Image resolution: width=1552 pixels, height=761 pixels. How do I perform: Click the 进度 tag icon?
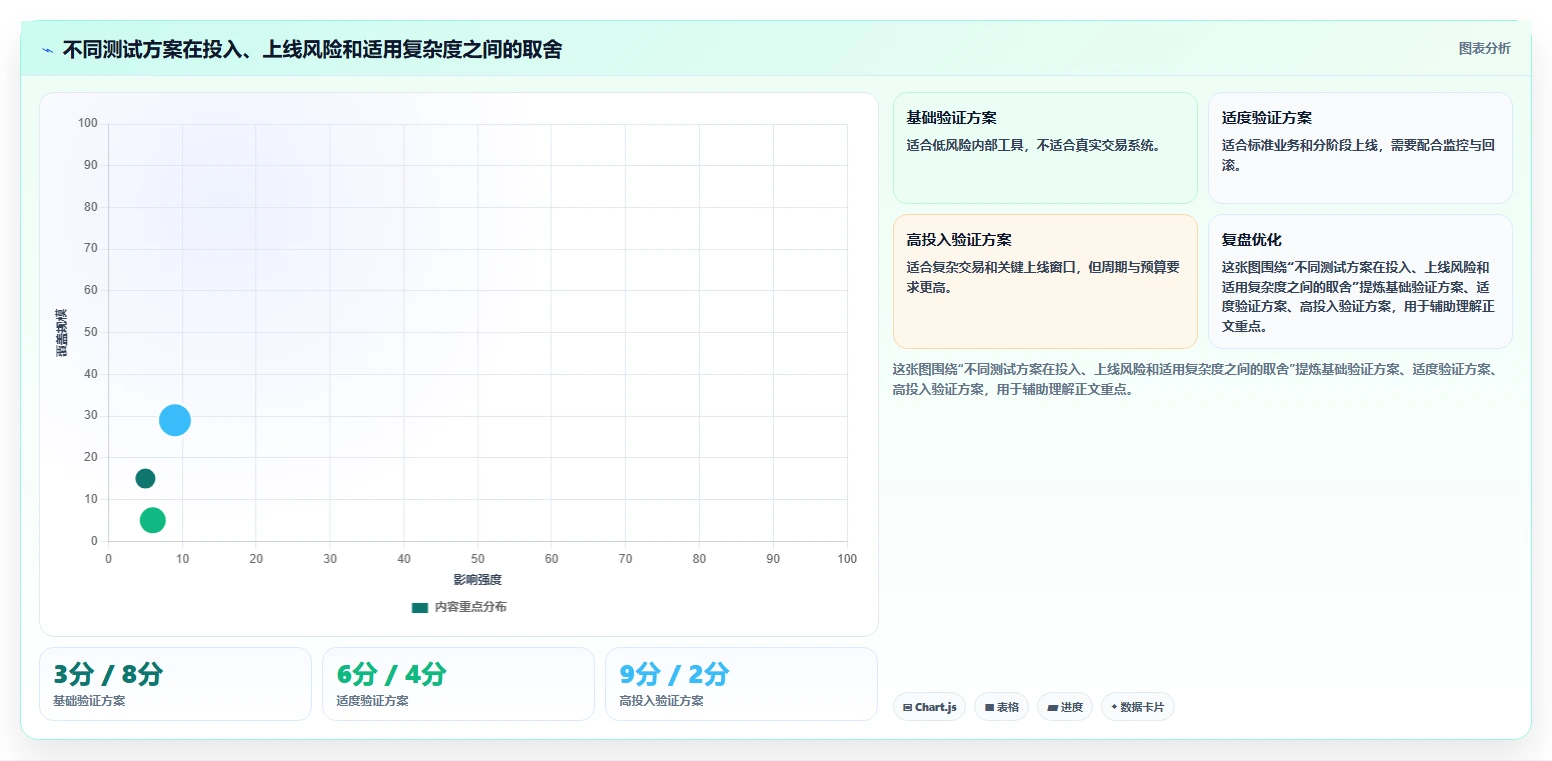tap(1052, 707)
